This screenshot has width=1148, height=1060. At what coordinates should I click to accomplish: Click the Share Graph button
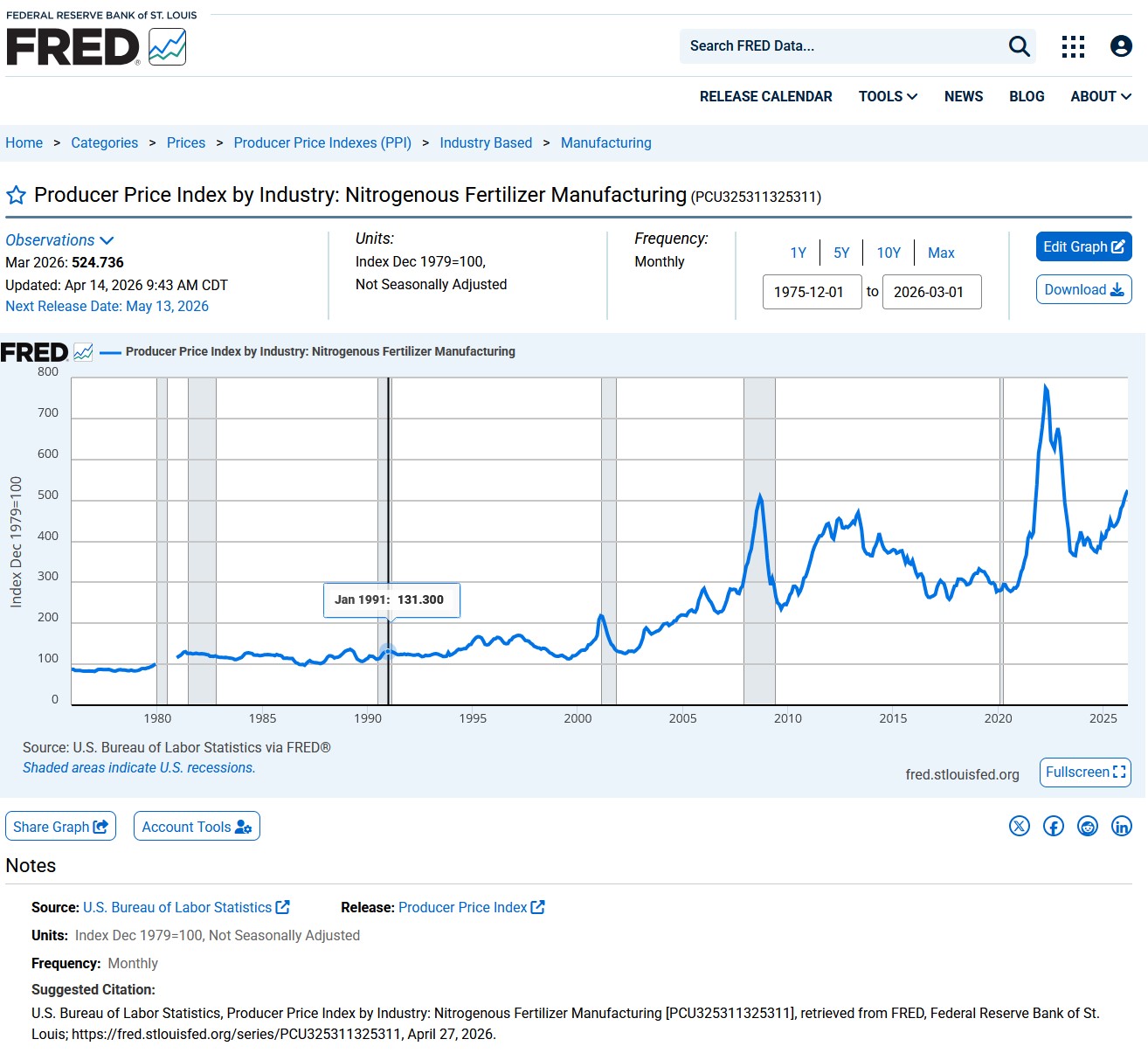[61, 826]
